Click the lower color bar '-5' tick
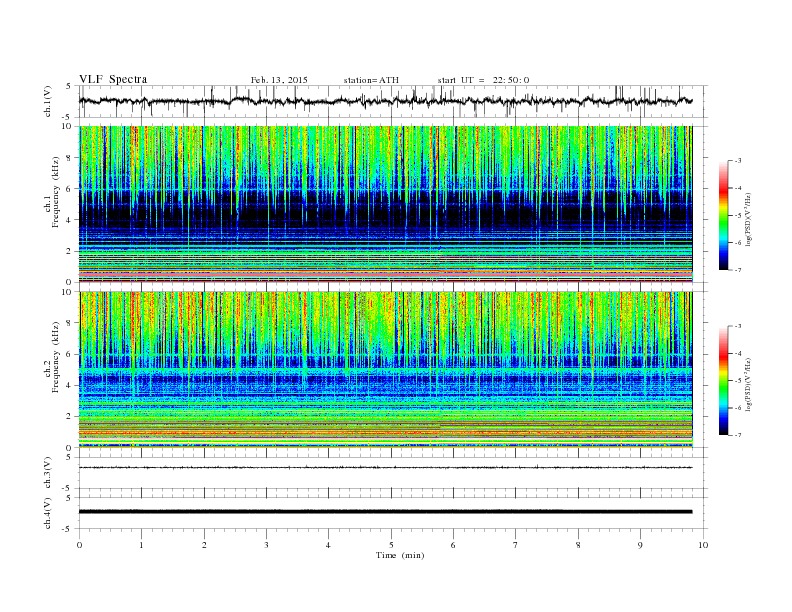 pos(738,381)
